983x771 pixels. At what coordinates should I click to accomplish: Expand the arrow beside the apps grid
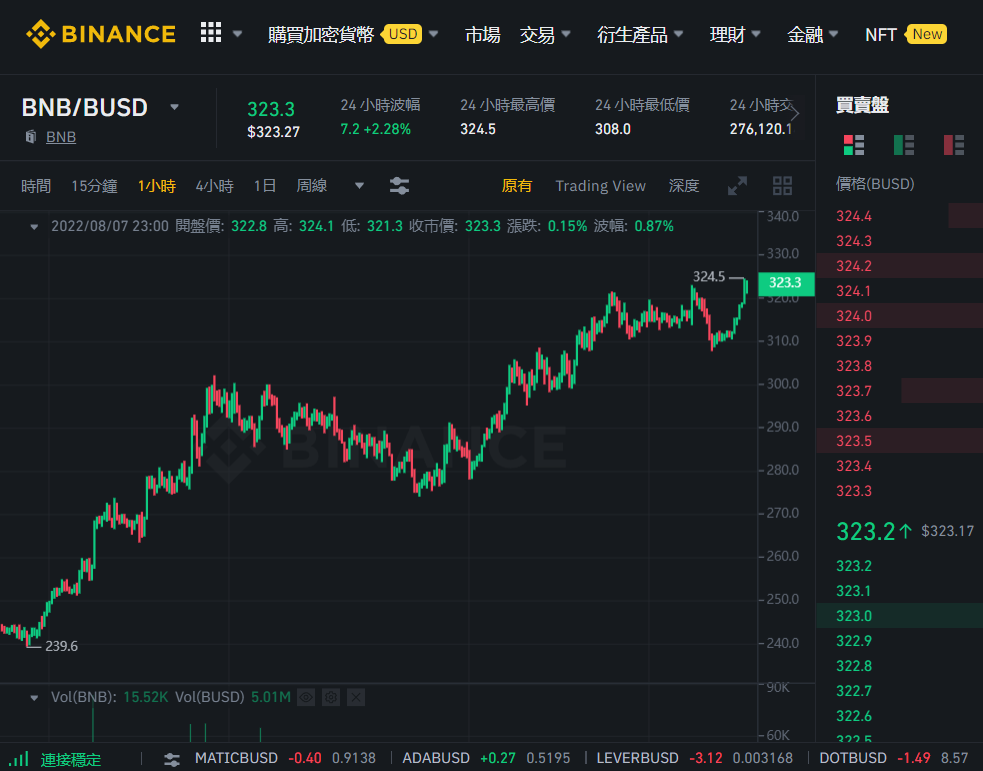[x=238, y=34]
